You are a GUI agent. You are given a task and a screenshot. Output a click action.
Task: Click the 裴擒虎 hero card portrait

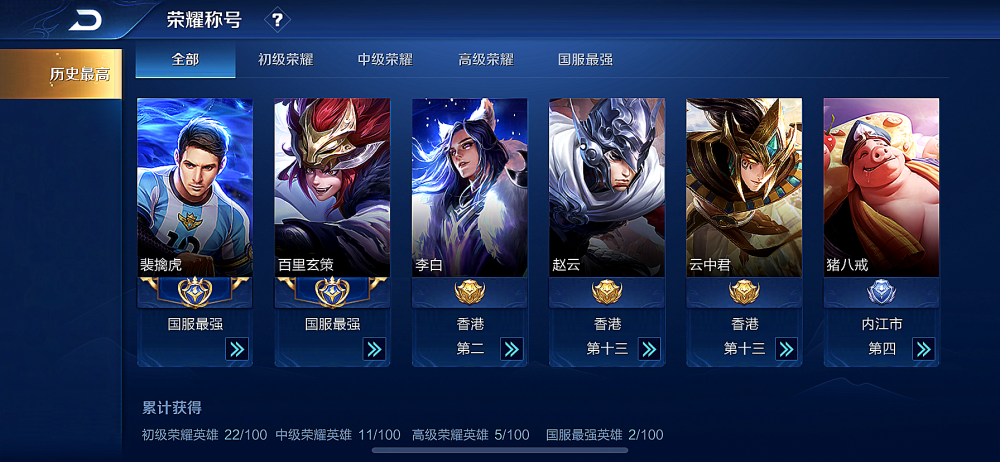point(195,188)
